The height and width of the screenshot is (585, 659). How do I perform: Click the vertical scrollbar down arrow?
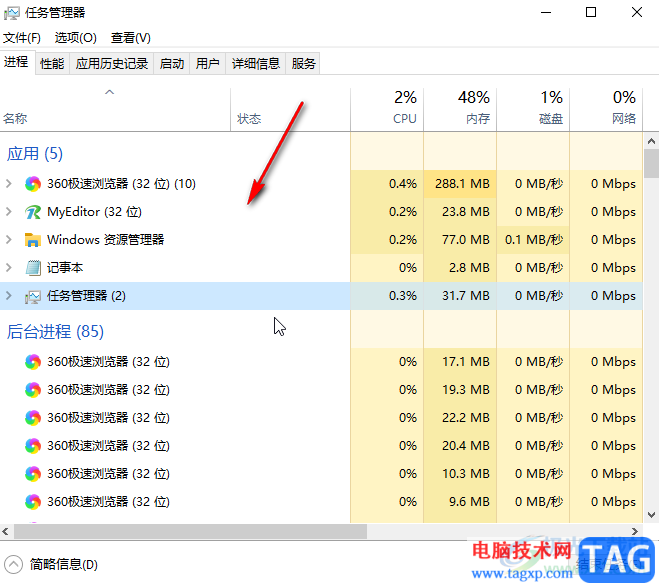[651, 515]
